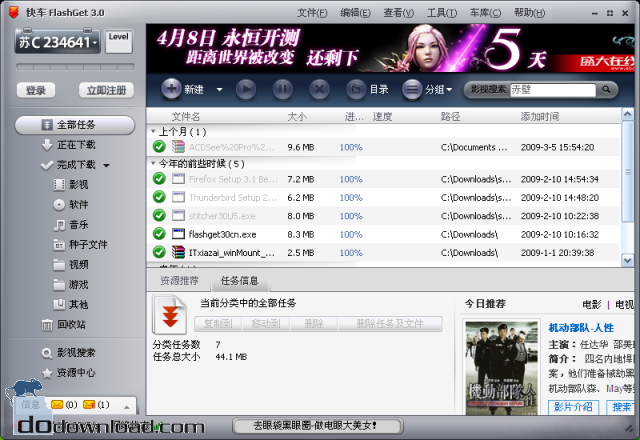The image size is (640, 440).
Task: Select the Thunderbird Setup task
Action: pos(383,197)
